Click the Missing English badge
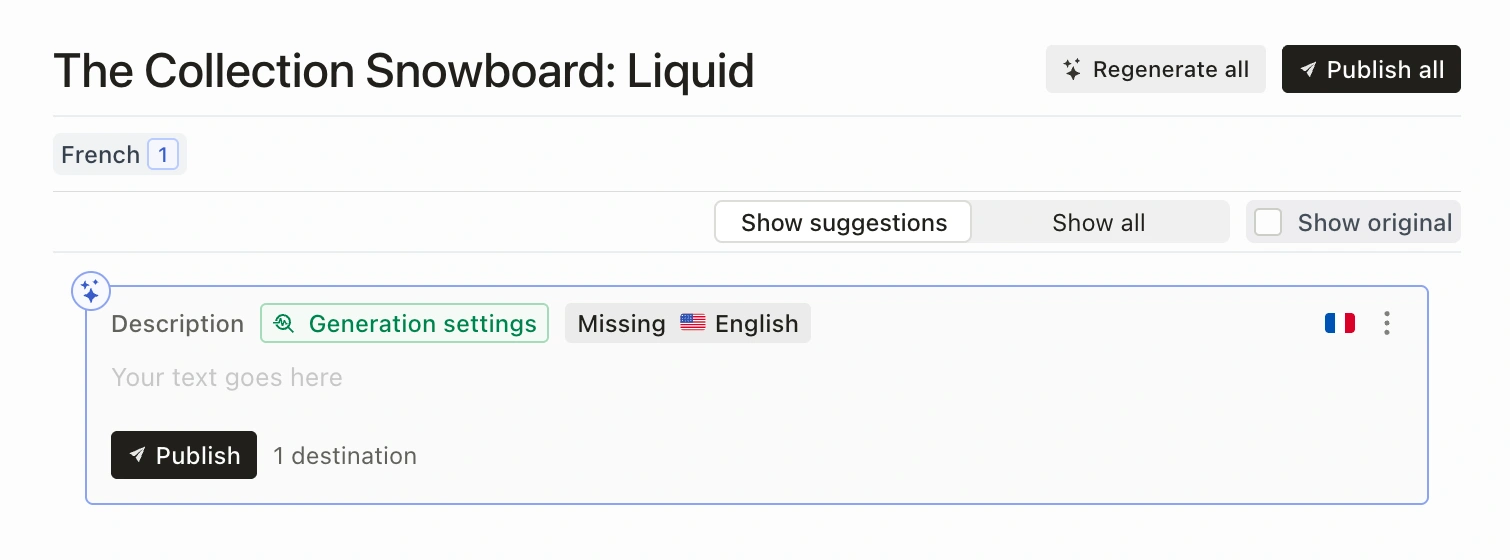The image size is (1510, 560). coord(687,324)
